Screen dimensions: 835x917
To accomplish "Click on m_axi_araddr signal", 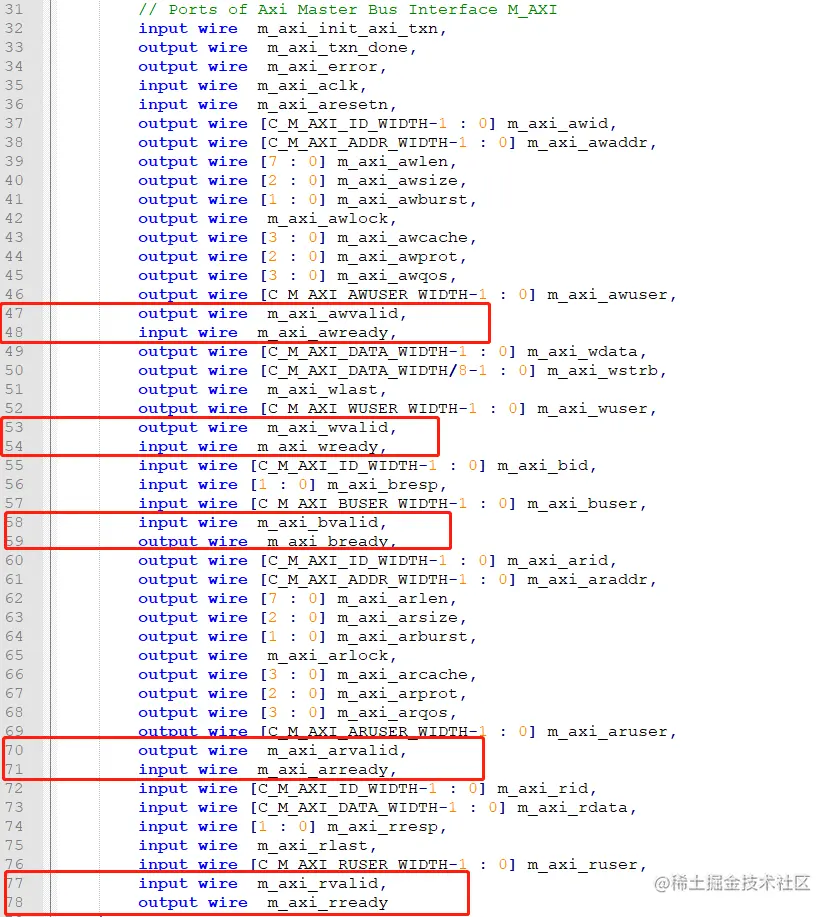I will click(x=588, y=580).
